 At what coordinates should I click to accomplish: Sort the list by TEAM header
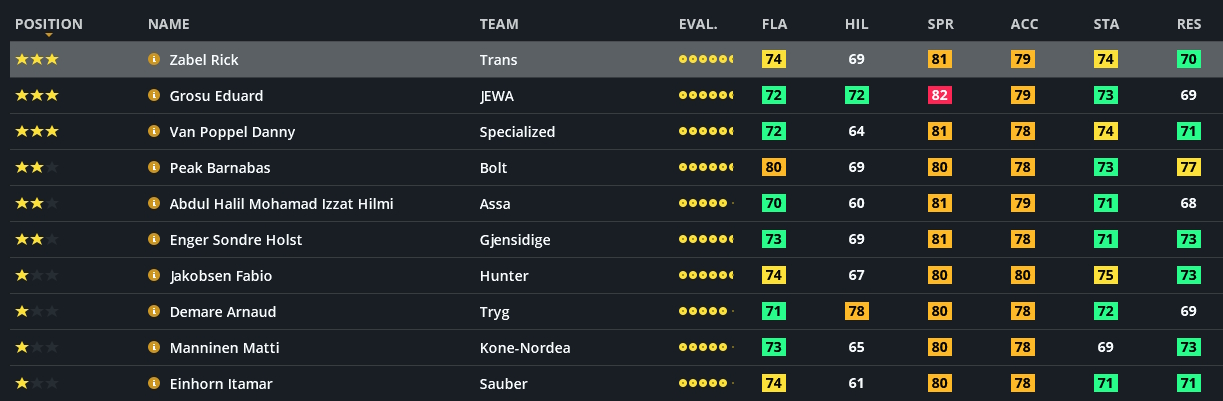(499, 24)
